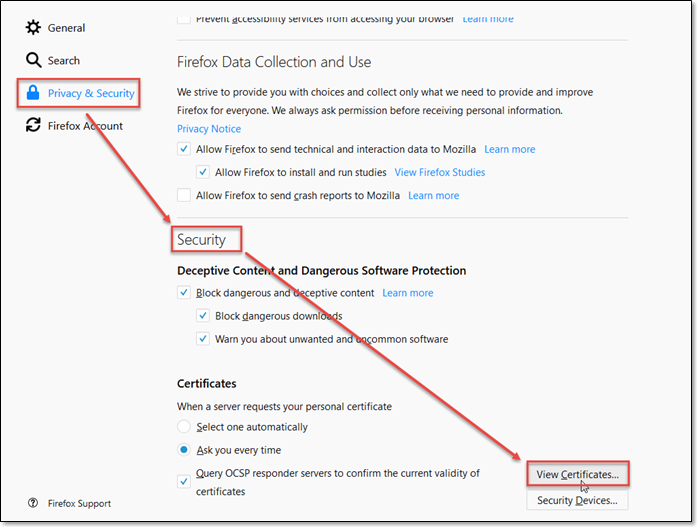Click the Firefox Support question mark icon

pos(33,503)
